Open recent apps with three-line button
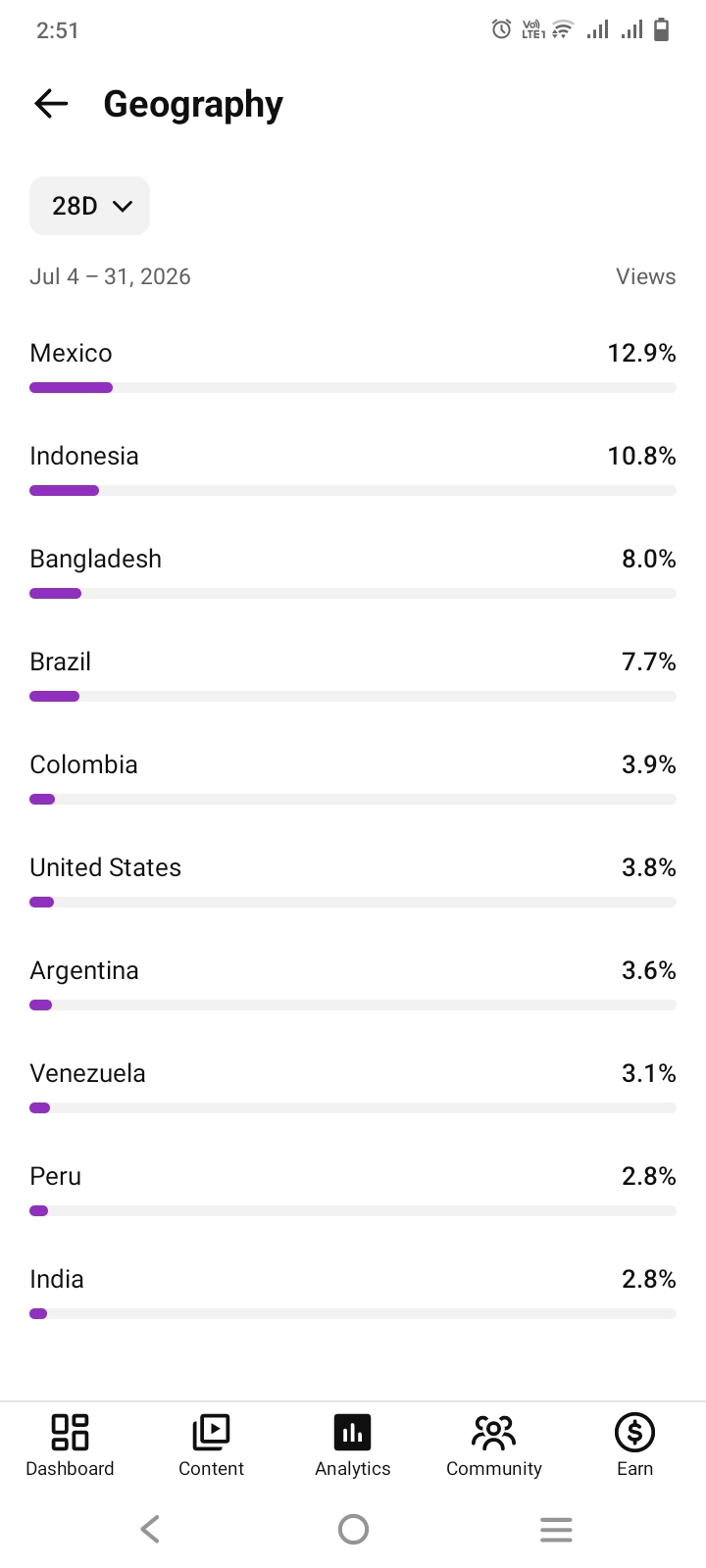Image resolution: width=706 pixels, height=1568 pixels. pyautogui.click(x=556, y=1529)
